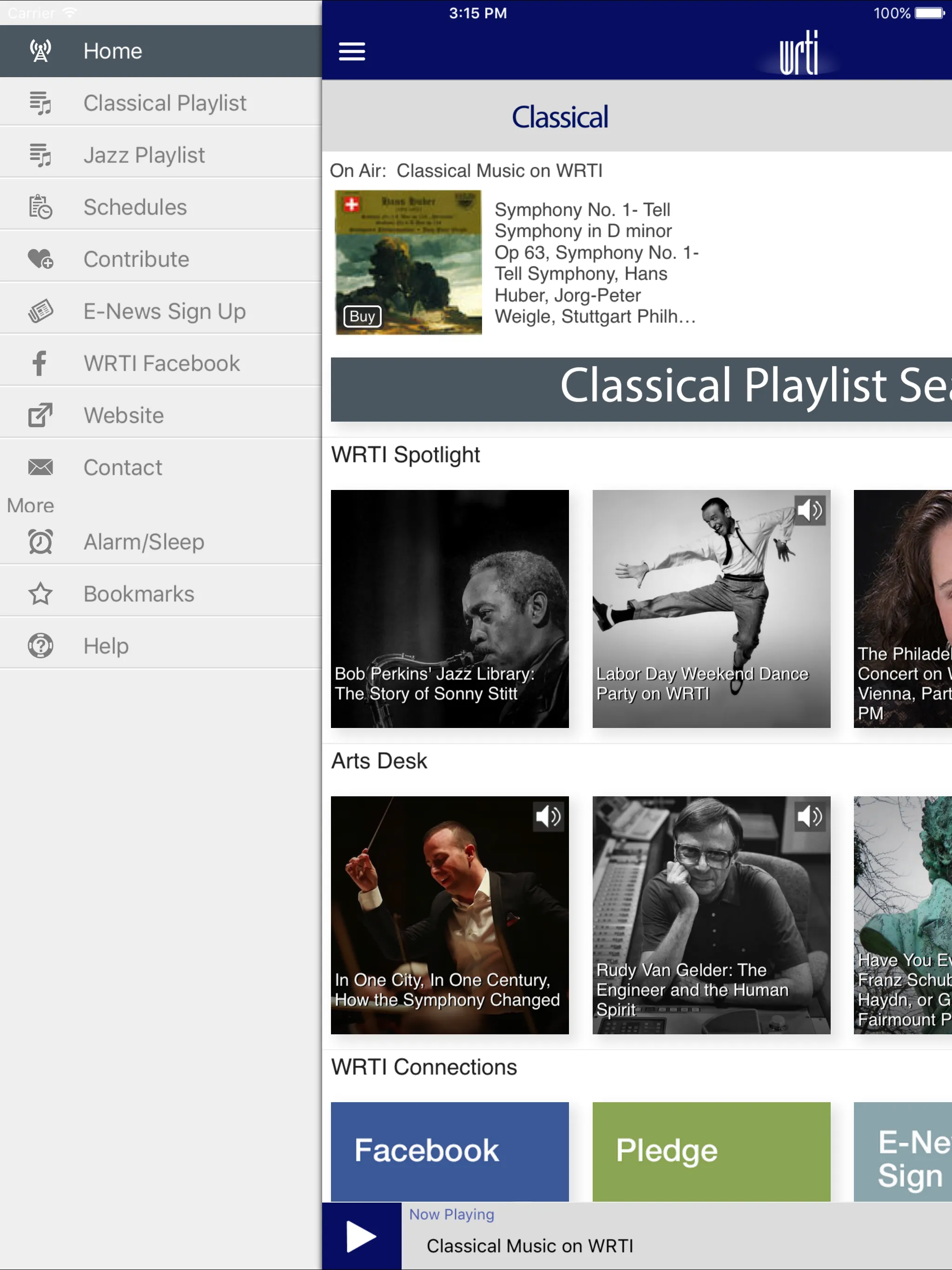Select the Bookmarks star icon
Viewport: 952px width, 1270px height.
(x=40, y=594)
